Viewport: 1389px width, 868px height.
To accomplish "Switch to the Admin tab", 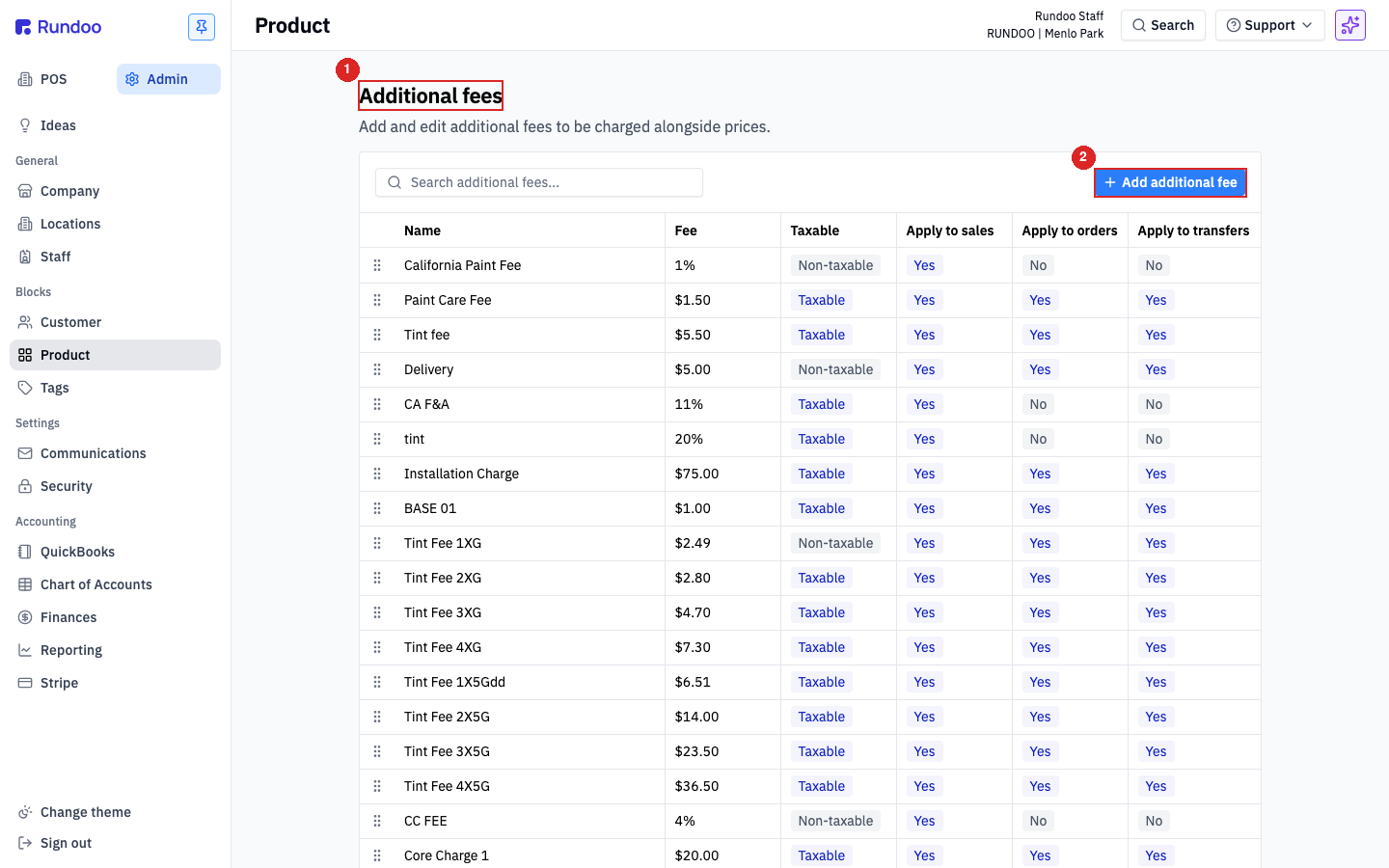I will click(x=169, y=79).
